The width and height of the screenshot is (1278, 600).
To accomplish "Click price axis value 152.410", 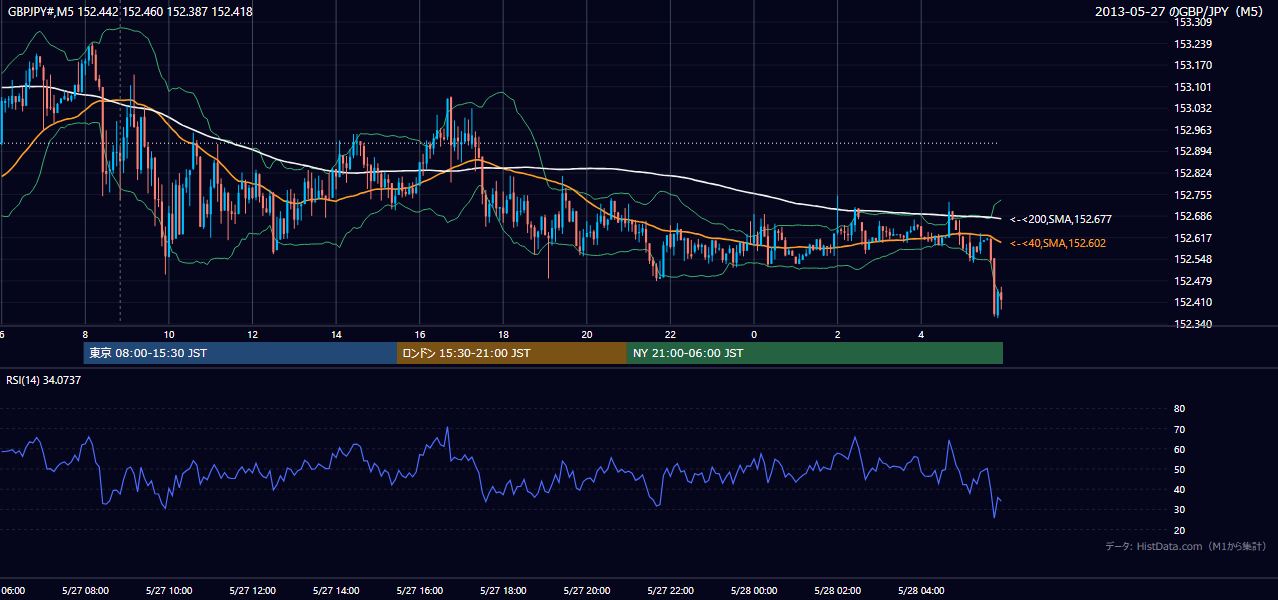I will 1193,302.
